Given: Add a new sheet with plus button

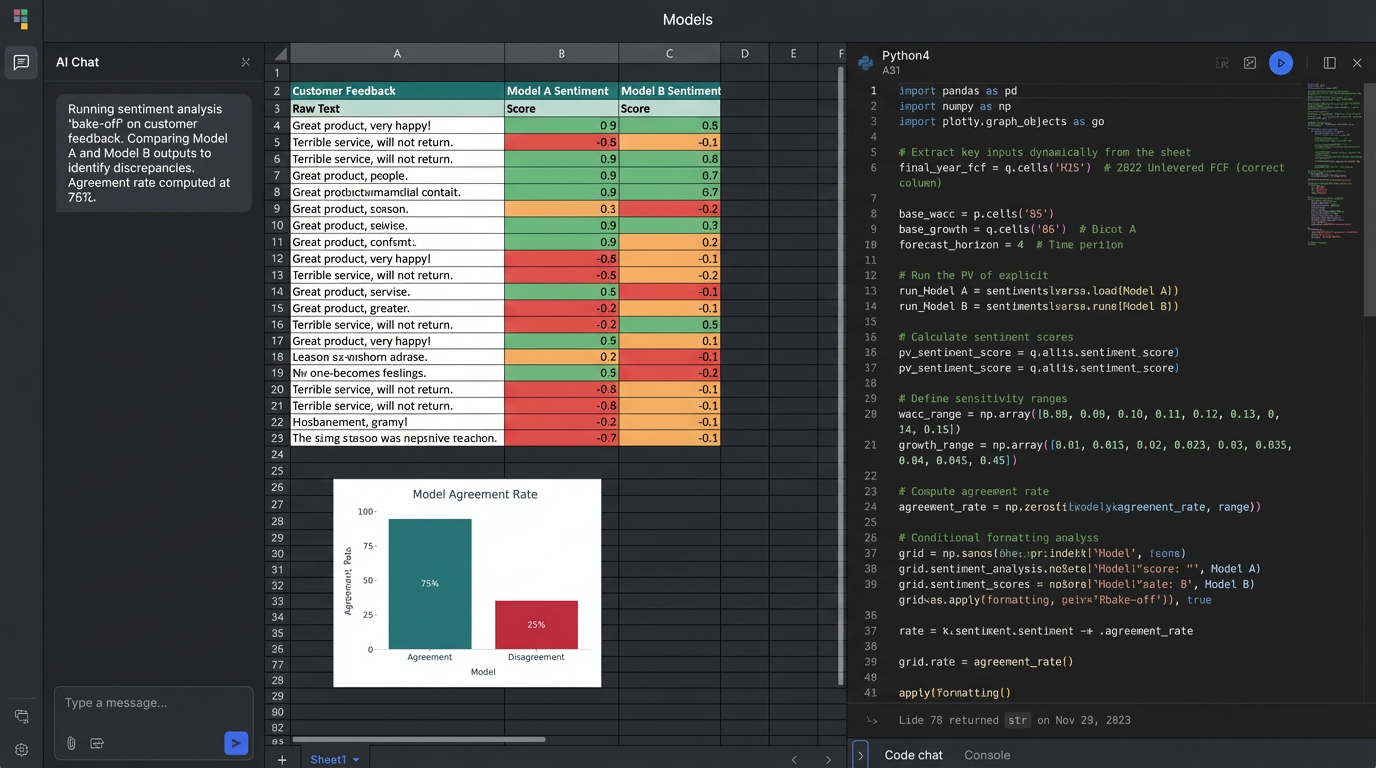Looking at the screenshot, I should click(x=282, y=760).
